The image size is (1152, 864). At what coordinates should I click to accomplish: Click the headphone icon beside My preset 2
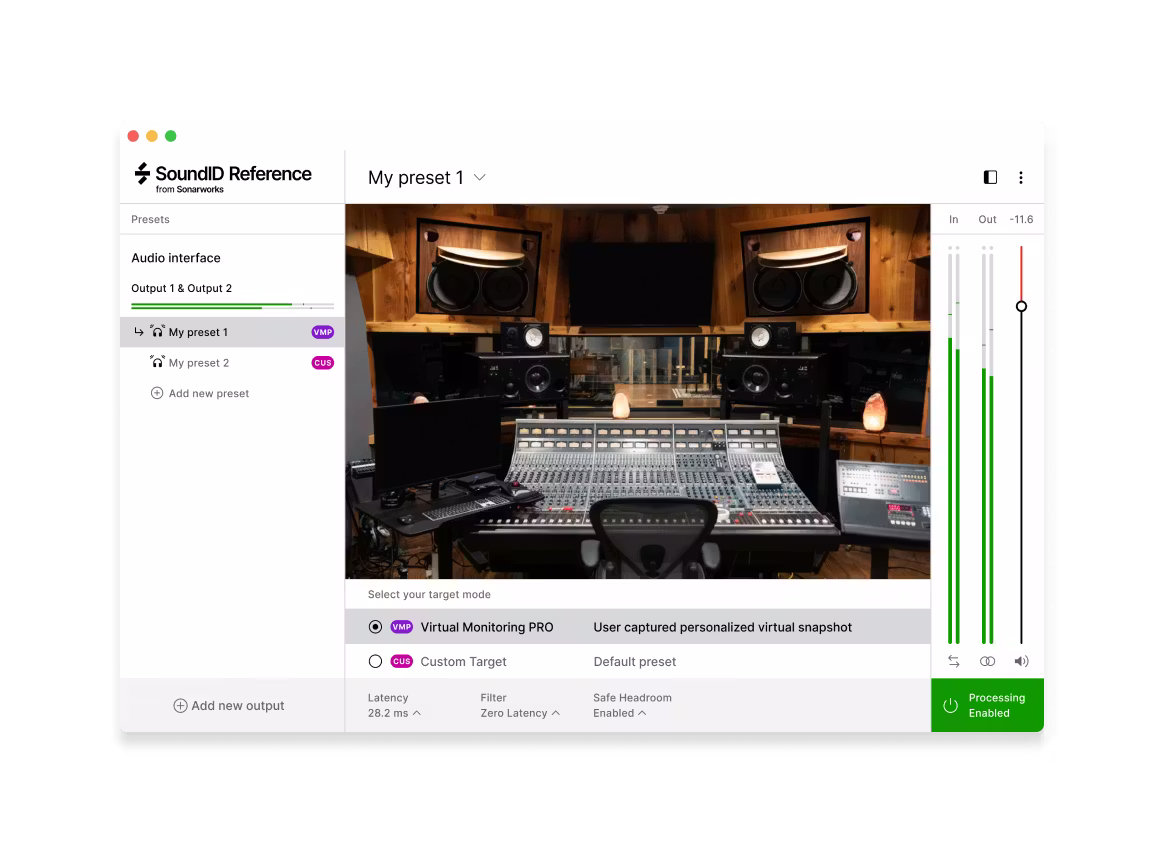(x=157, y=362)
